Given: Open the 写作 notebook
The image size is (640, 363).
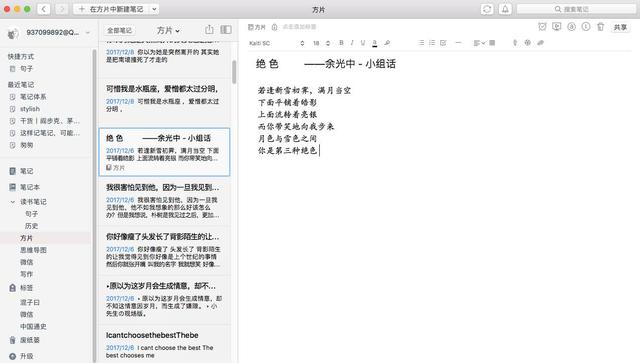Looking at the screenshot, I should tap(26, 274).
